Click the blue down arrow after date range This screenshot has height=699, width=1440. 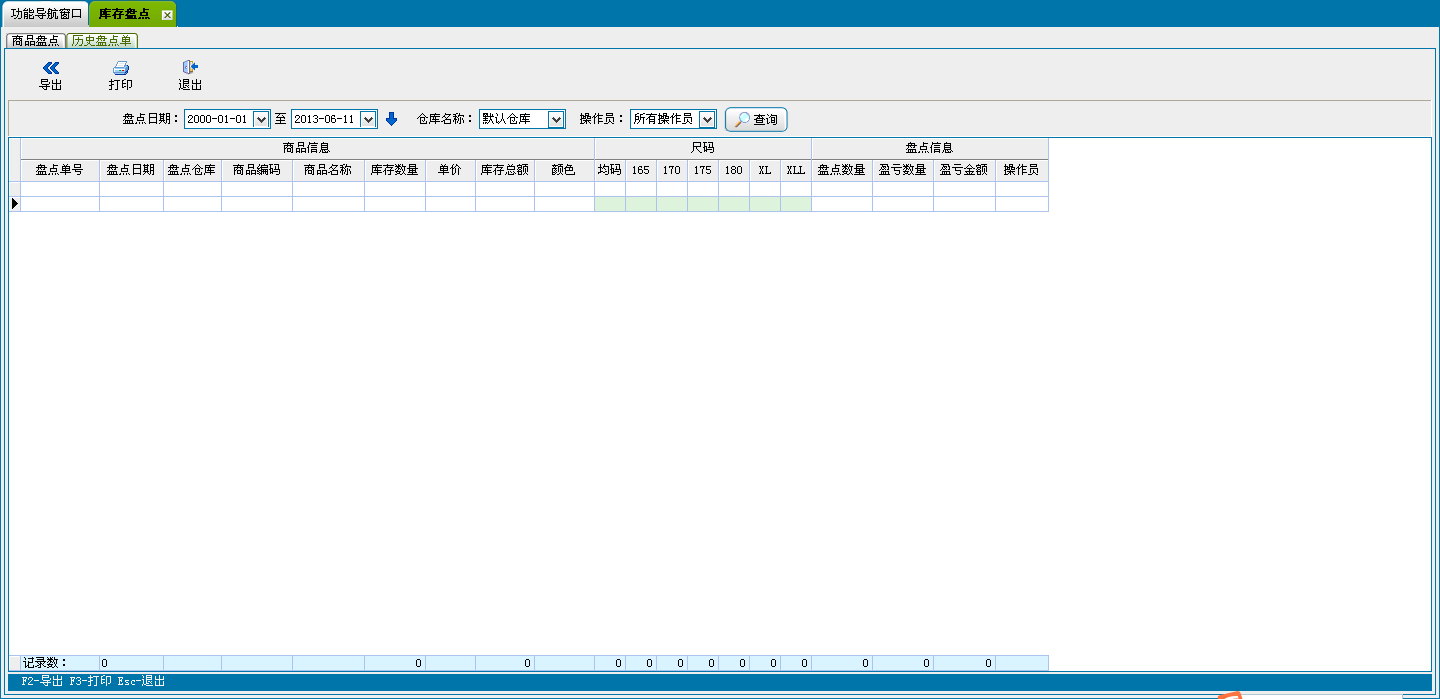point(392,119)
